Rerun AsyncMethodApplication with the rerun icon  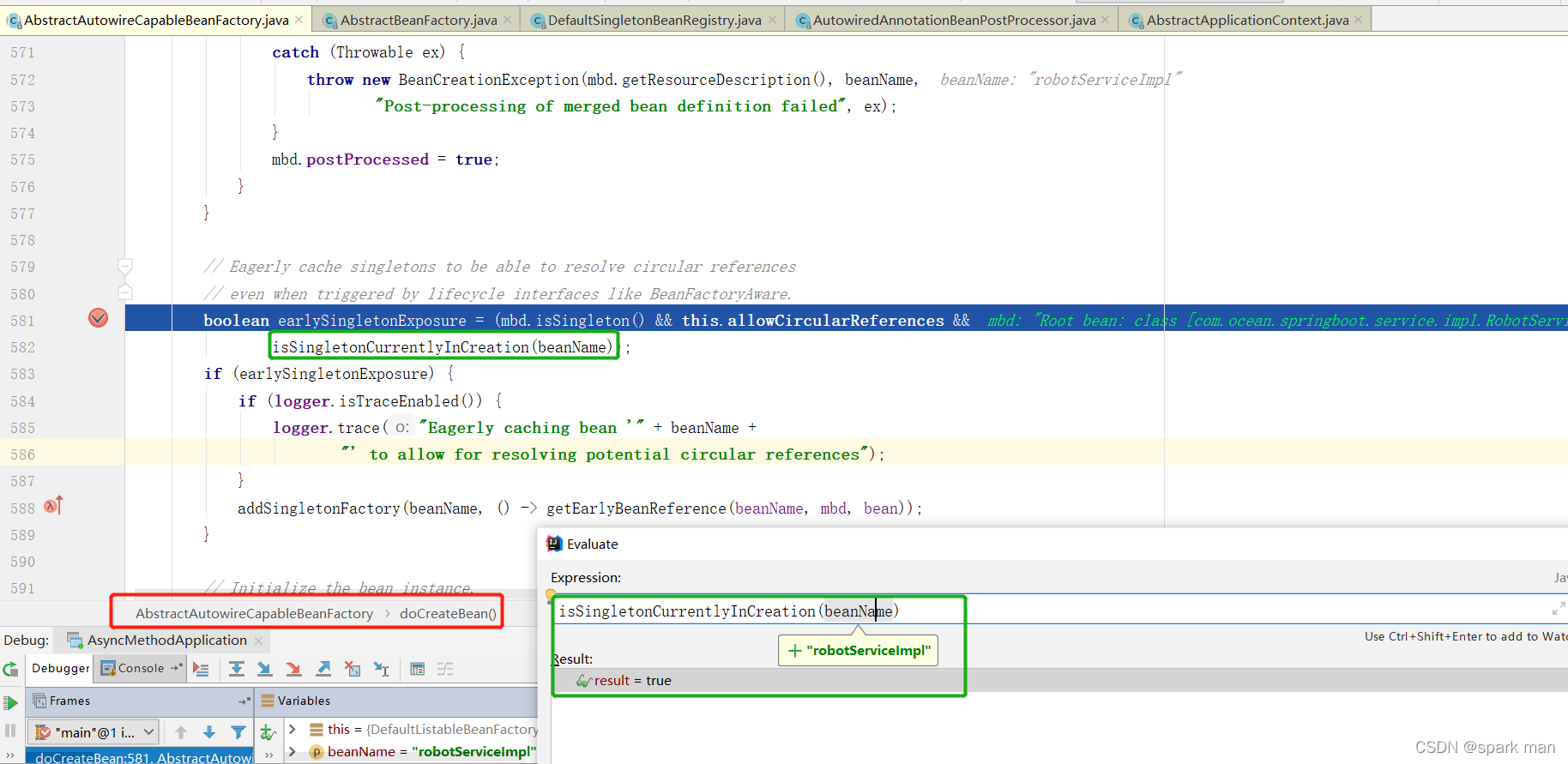click(x=10, y=669)
